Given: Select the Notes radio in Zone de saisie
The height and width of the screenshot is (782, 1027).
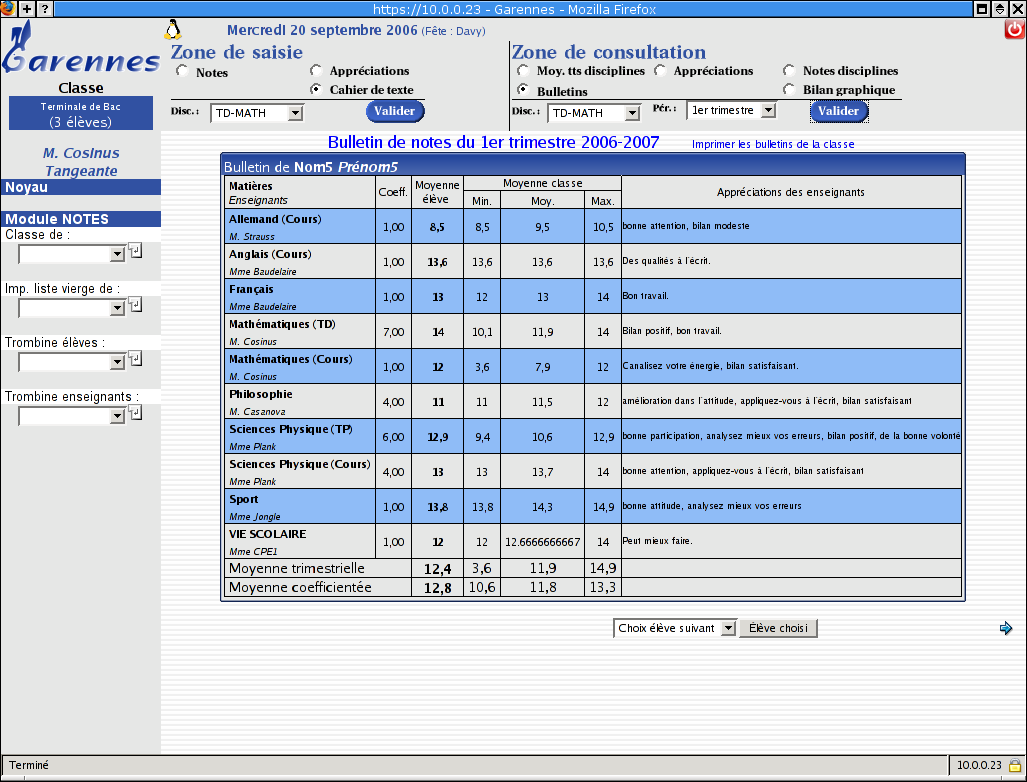Looking at the screenshot, I should (182, 72).
